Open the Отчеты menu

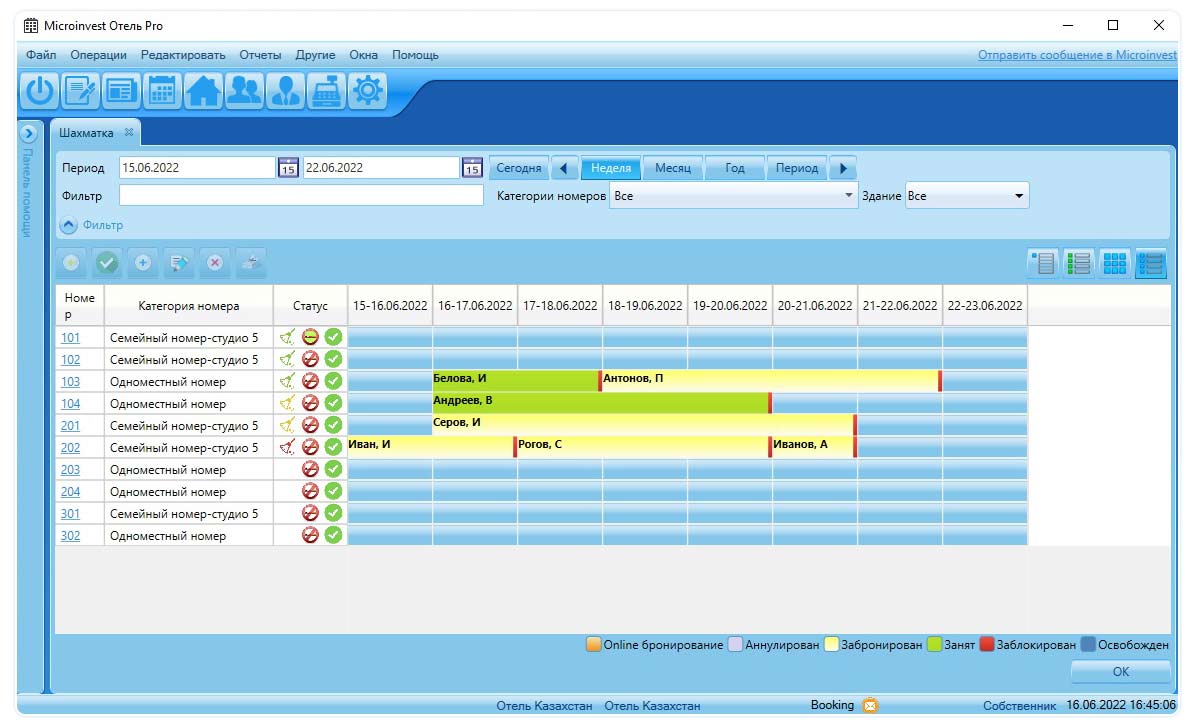click(260, 55)
